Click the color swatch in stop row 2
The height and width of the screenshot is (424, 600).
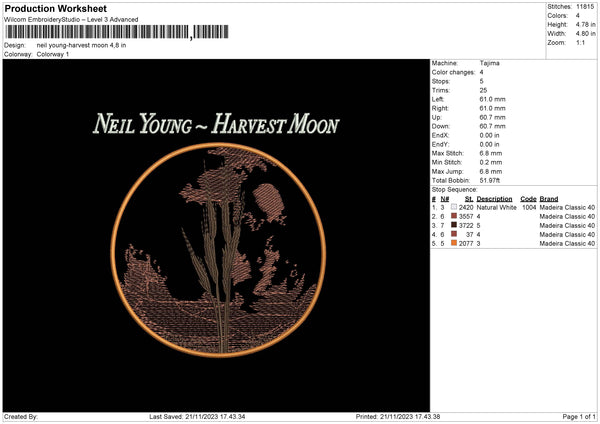pos(454,216)
